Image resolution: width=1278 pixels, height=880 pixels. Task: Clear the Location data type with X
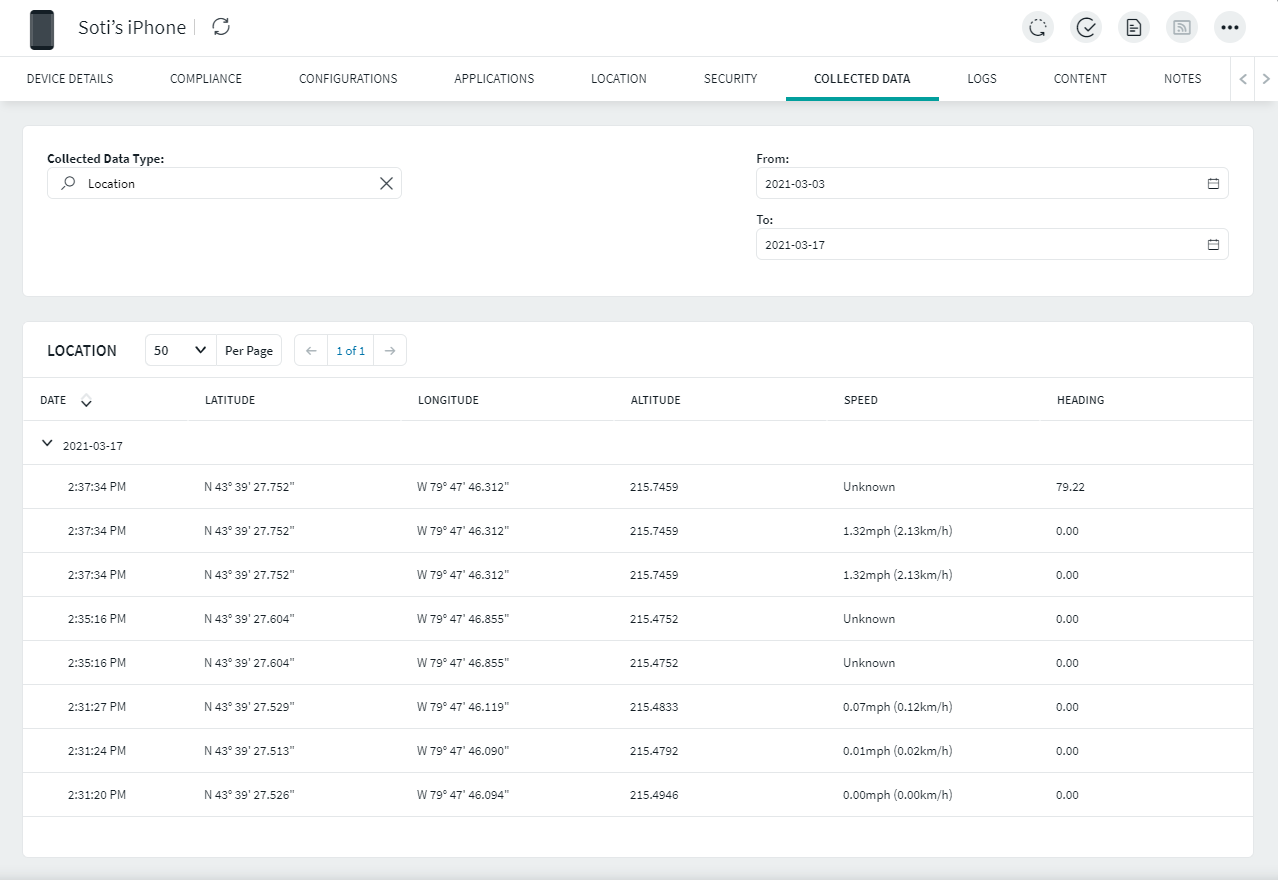[386, 184]
